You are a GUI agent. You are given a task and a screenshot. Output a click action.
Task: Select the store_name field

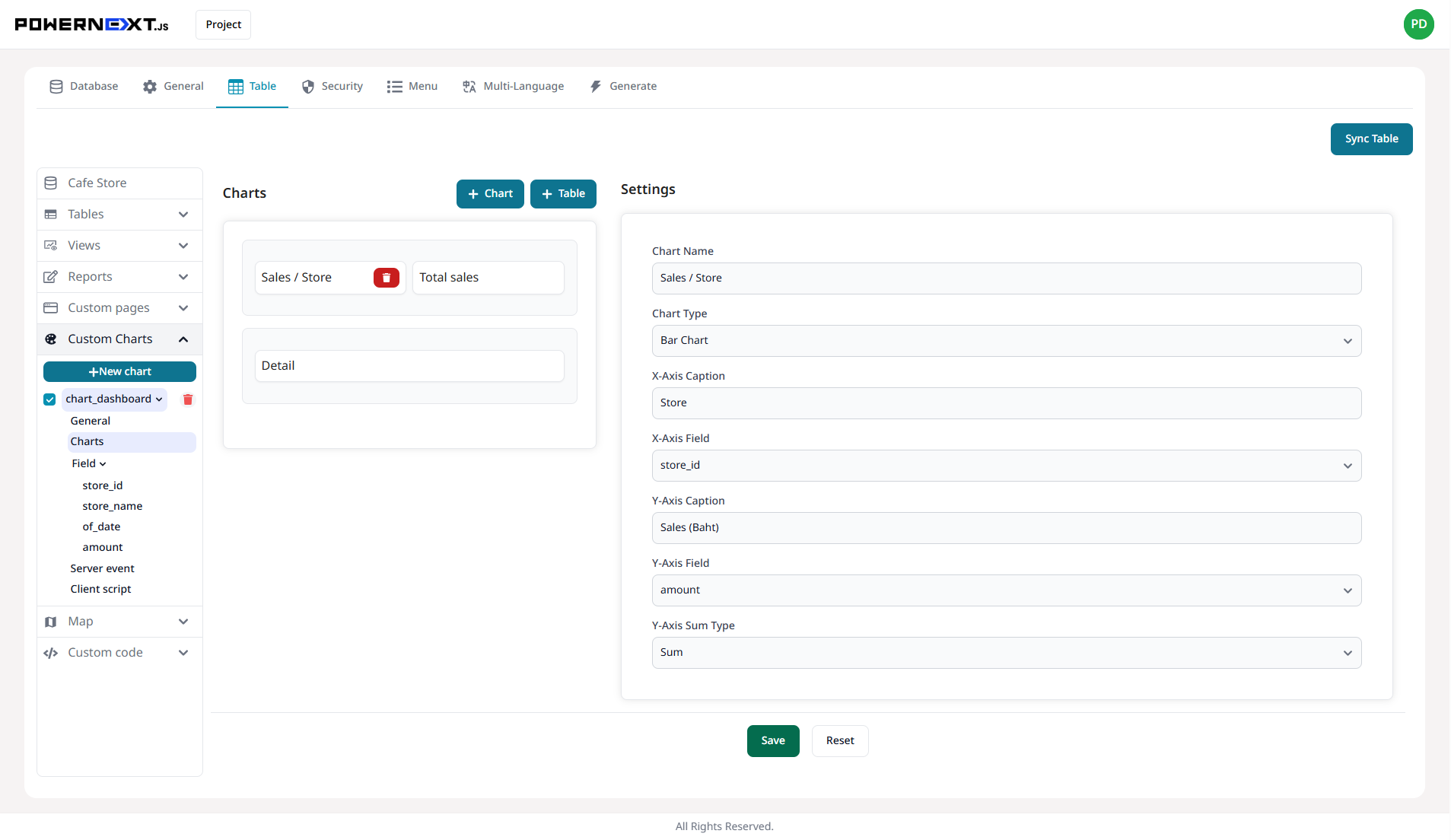pos(112,507)
